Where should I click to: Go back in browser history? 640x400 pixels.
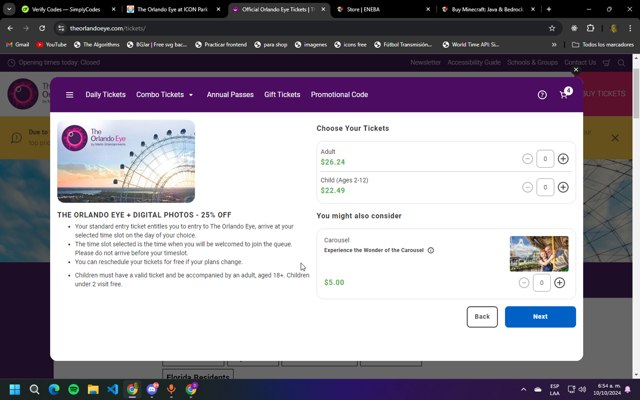[10, 28]
